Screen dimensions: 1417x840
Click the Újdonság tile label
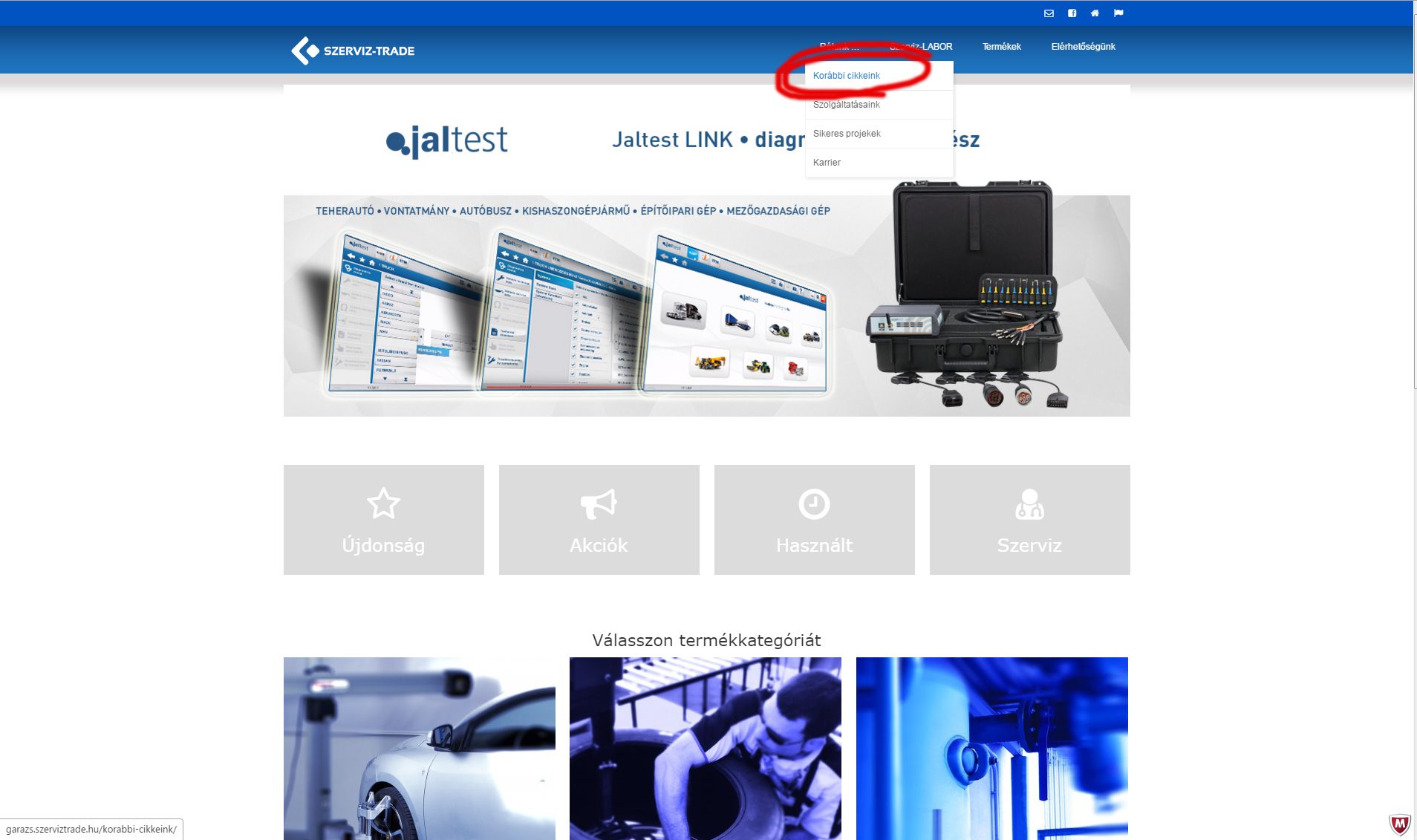pos(383,545)
